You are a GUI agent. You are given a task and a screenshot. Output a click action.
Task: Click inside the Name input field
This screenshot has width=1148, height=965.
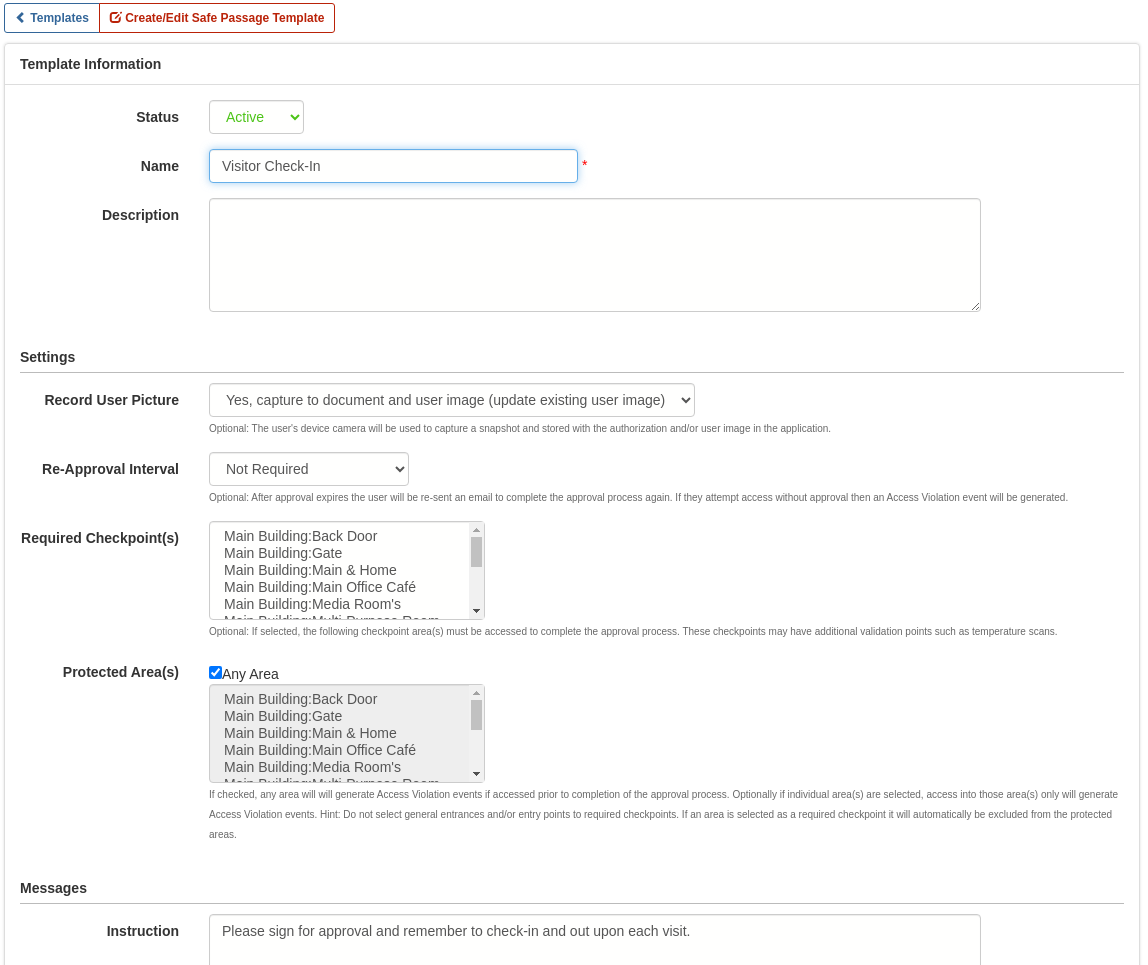[x=393, y=165]
